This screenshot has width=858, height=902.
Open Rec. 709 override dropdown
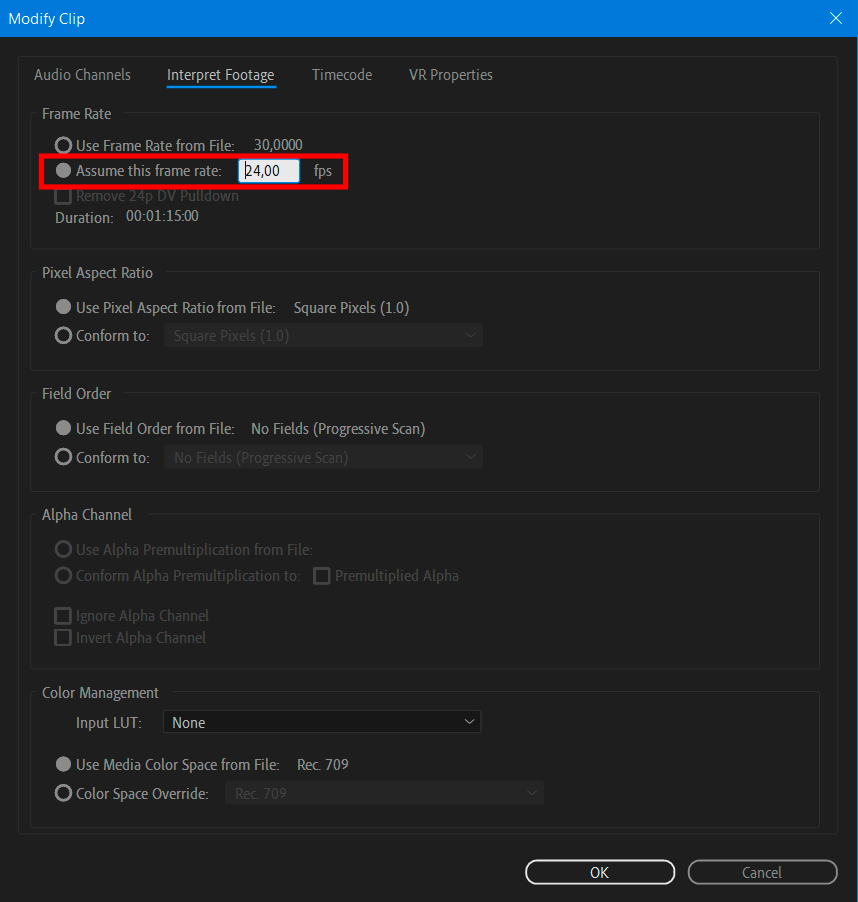[x=384, y=793]
